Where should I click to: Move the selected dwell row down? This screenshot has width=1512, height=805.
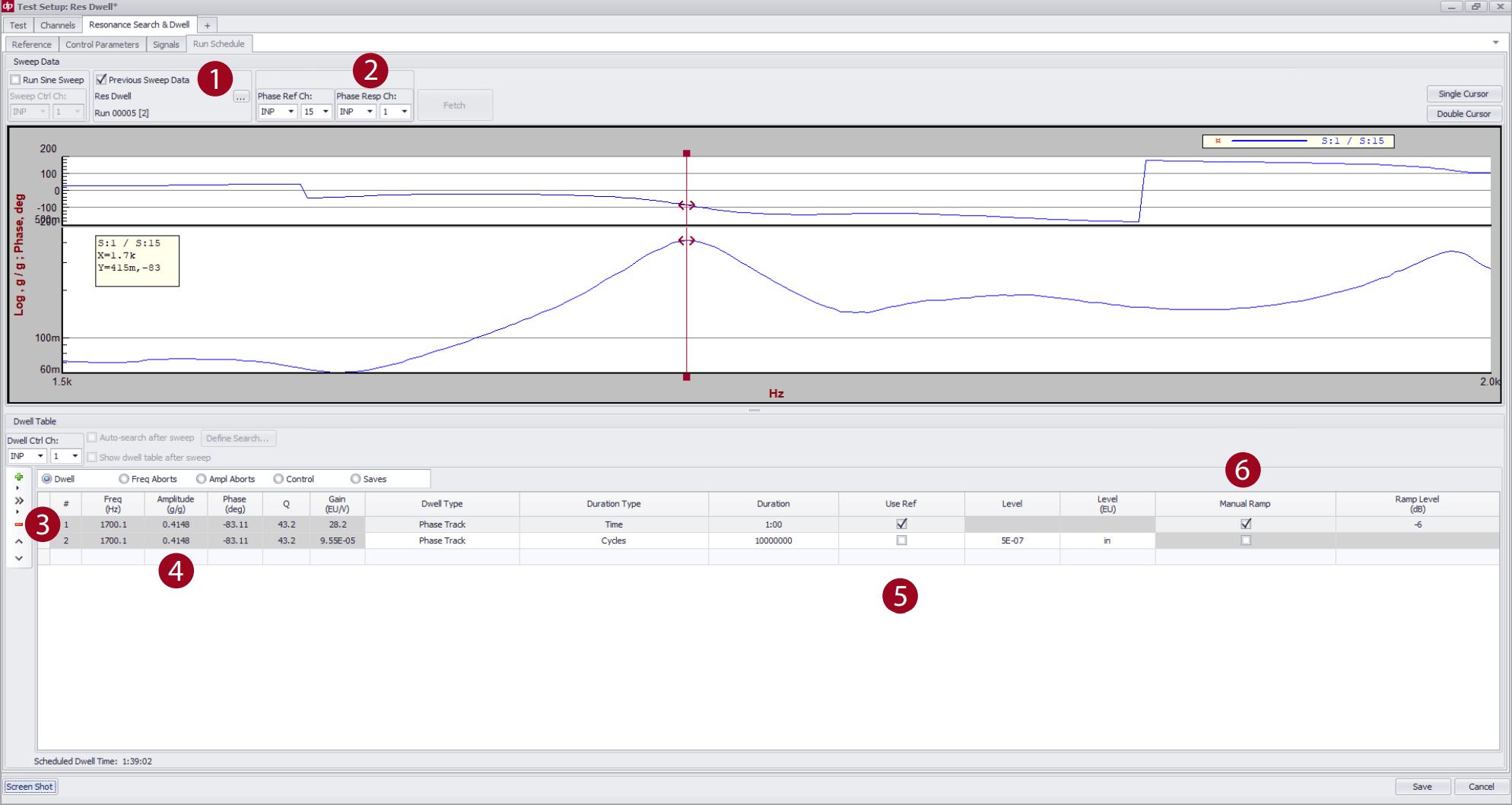coord(19,558)
